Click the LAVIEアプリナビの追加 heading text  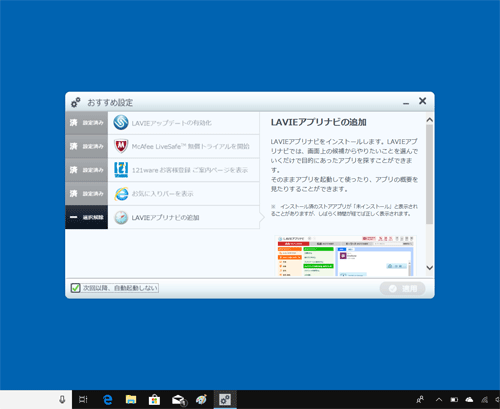[x=319, y=122]
